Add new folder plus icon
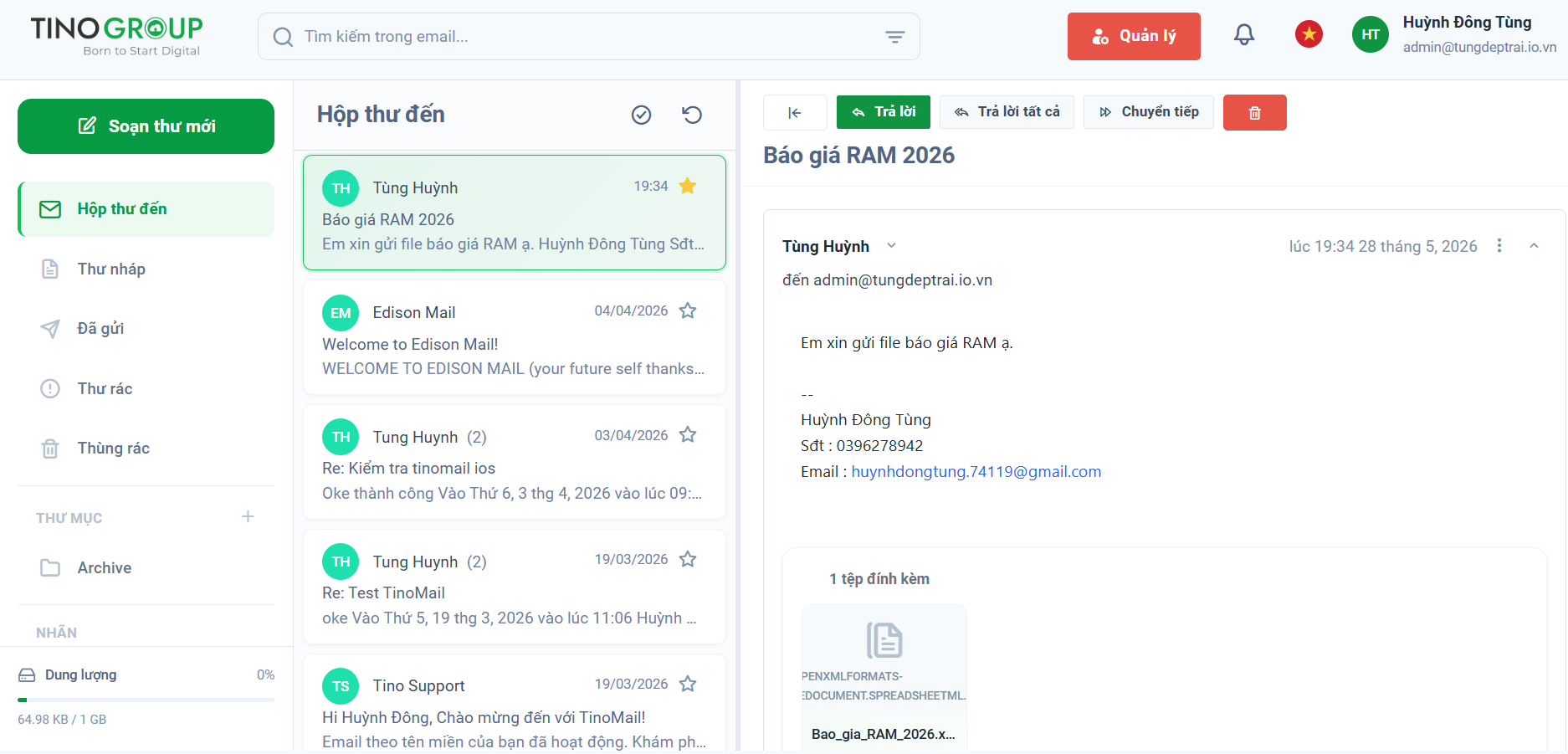This screenshot has height=754, width=1568. [248, 516]
